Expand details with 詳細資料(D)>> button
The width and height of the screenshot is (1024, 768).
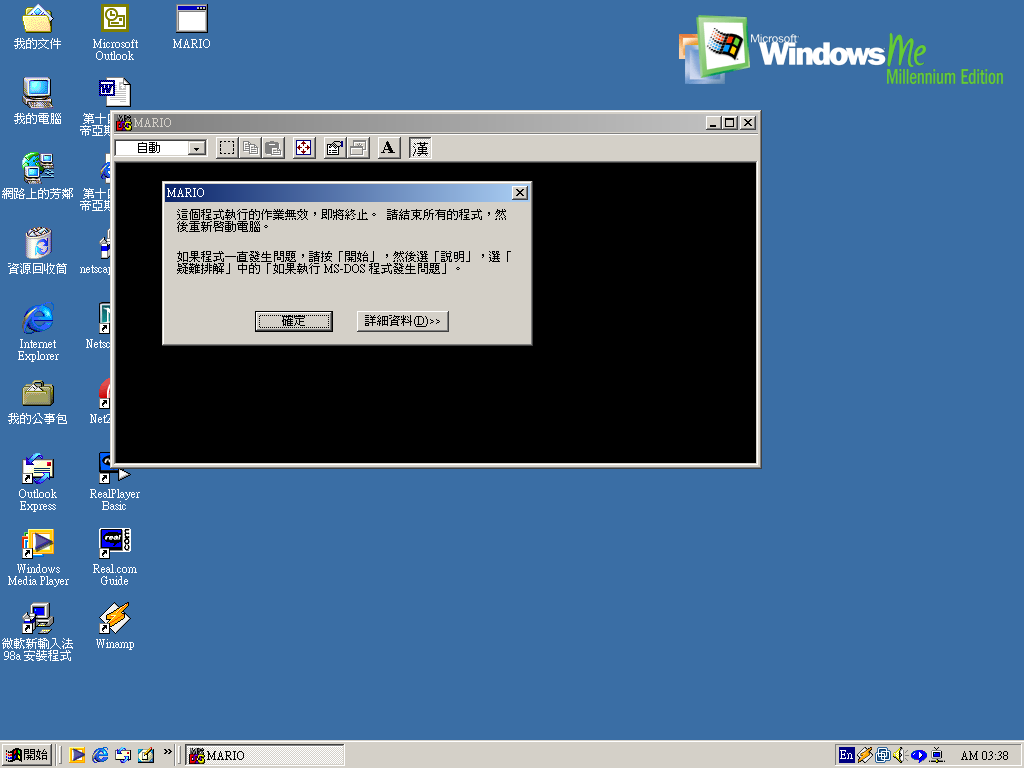tap(402, 321)
